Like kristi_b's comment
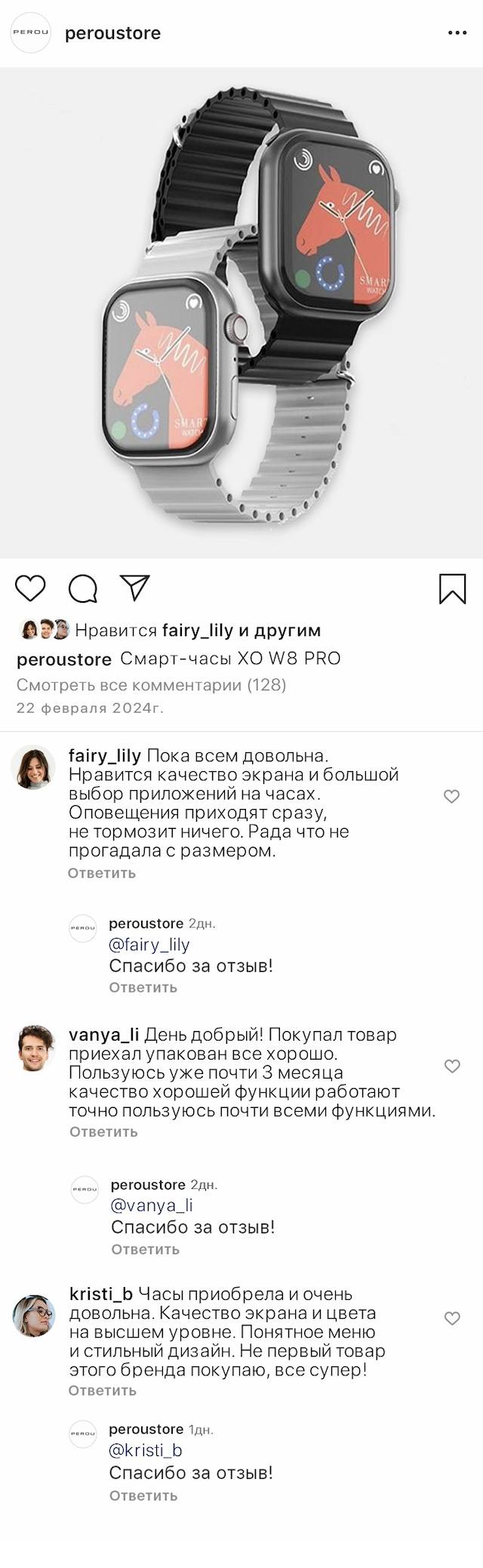Viewport: 483px width, 1568px height. (451, 1319)
